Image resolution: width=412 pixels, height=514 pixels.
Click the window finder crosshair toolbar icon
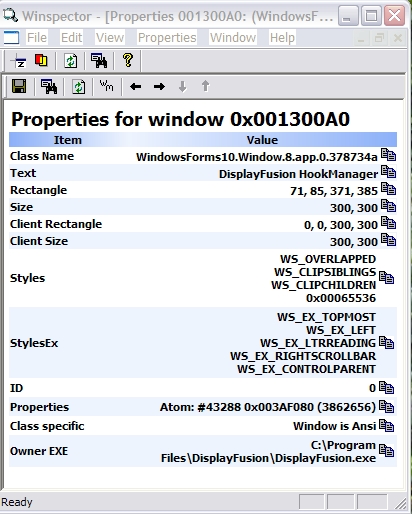tap(19, 61)
